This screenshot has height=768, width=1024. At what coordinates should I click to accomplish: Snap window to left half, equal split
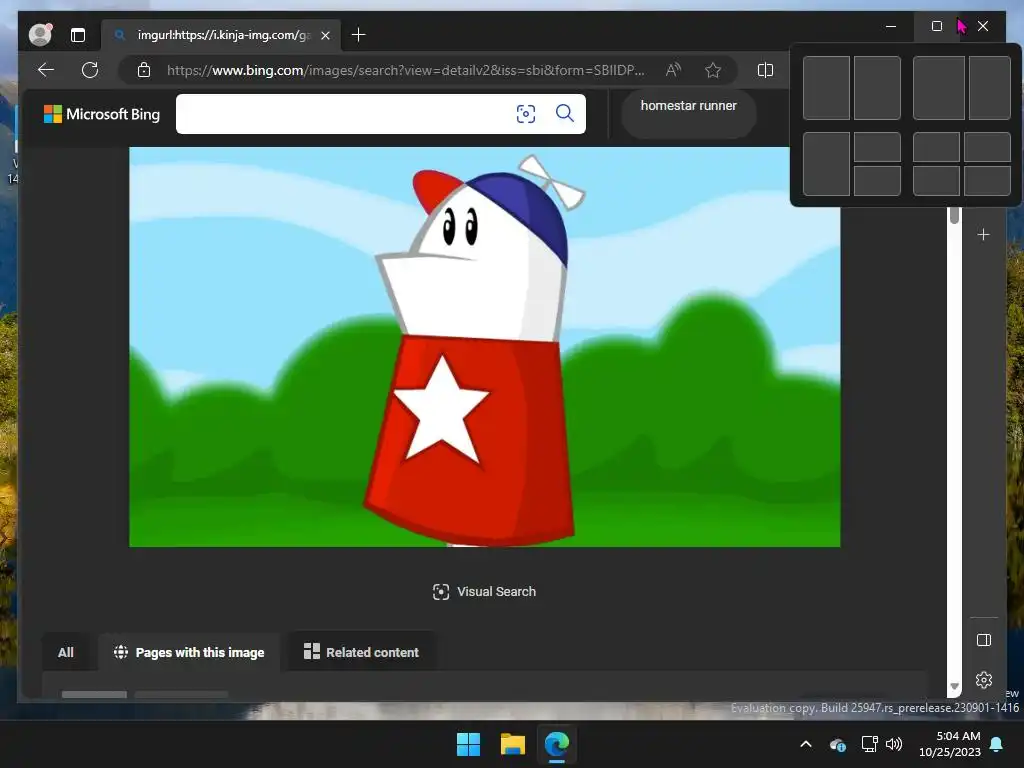click(826, 88)
